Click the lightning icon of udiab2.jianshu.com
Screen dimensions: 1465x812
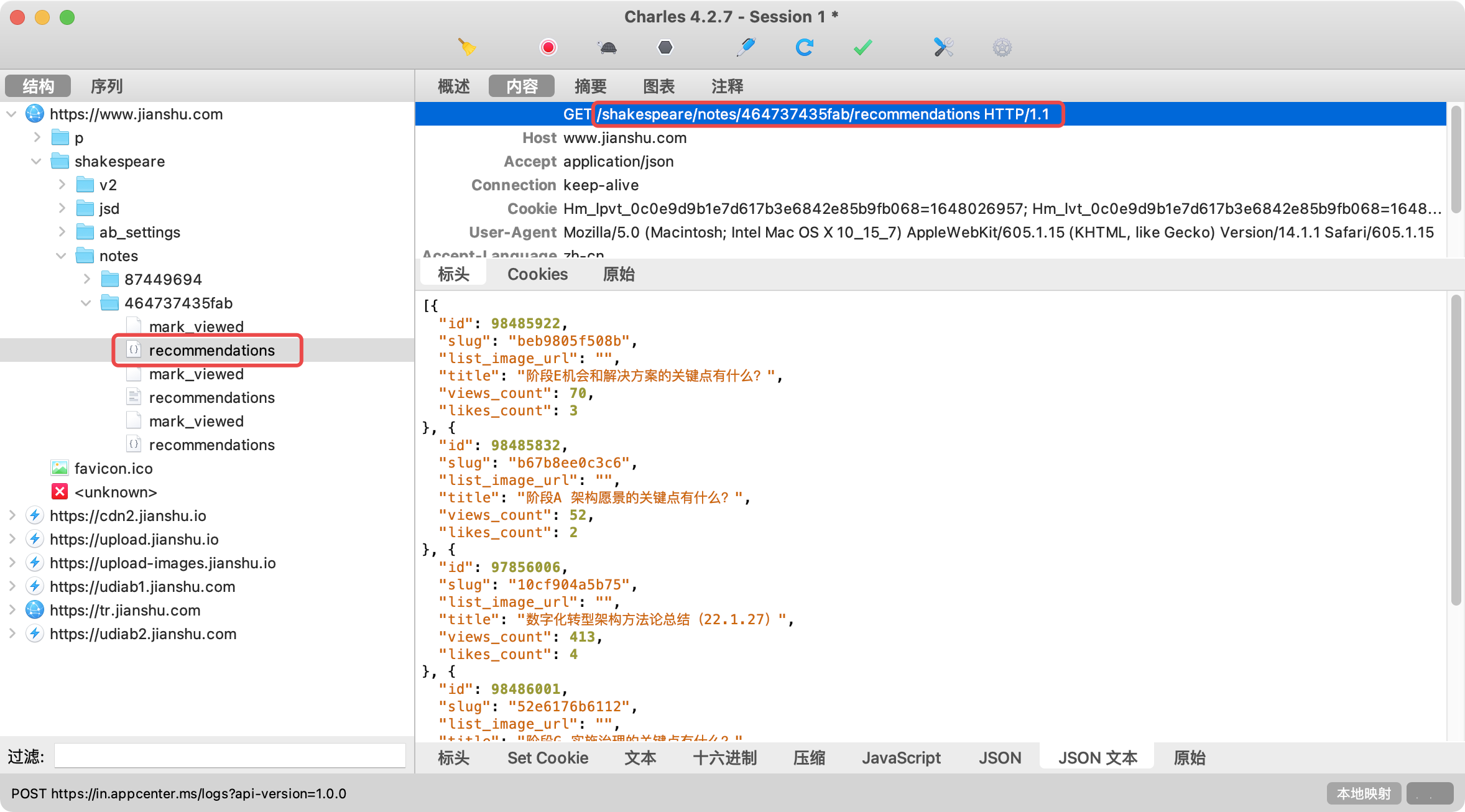point(35,634)
